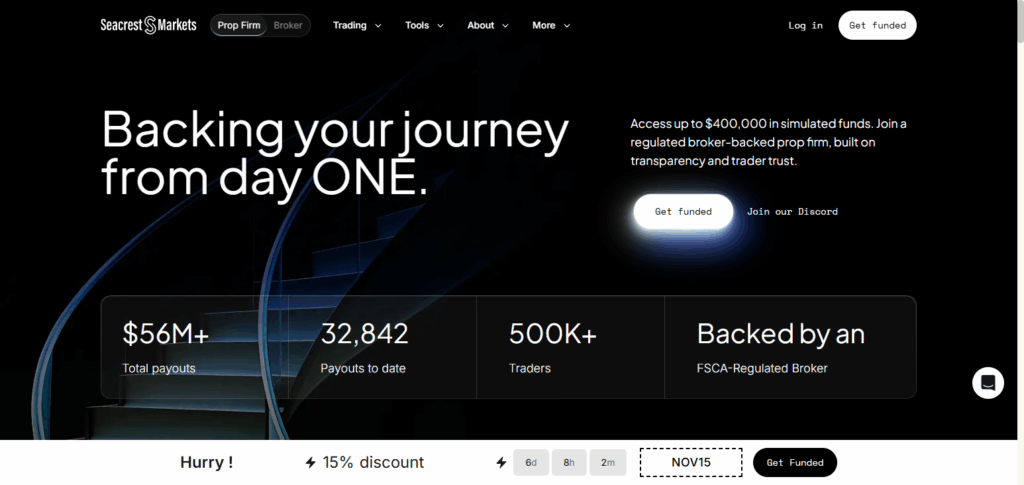This screenshot has width=1024, height=485.
Task: Expand the Tools dropdown menu
Action: pyautogui.click(x=424, y=25)
